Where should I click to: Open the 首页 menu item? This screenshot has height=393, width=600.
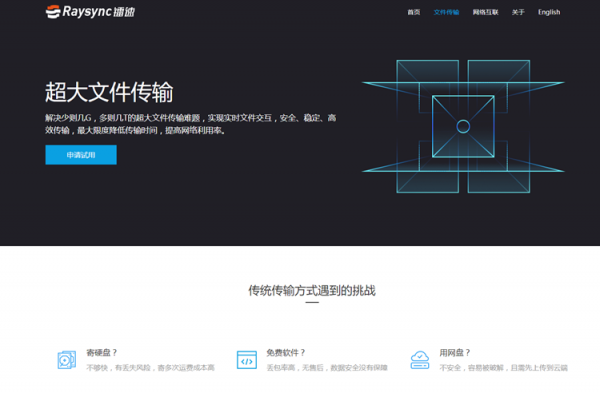pyautogui.click(x=413, y=12)
